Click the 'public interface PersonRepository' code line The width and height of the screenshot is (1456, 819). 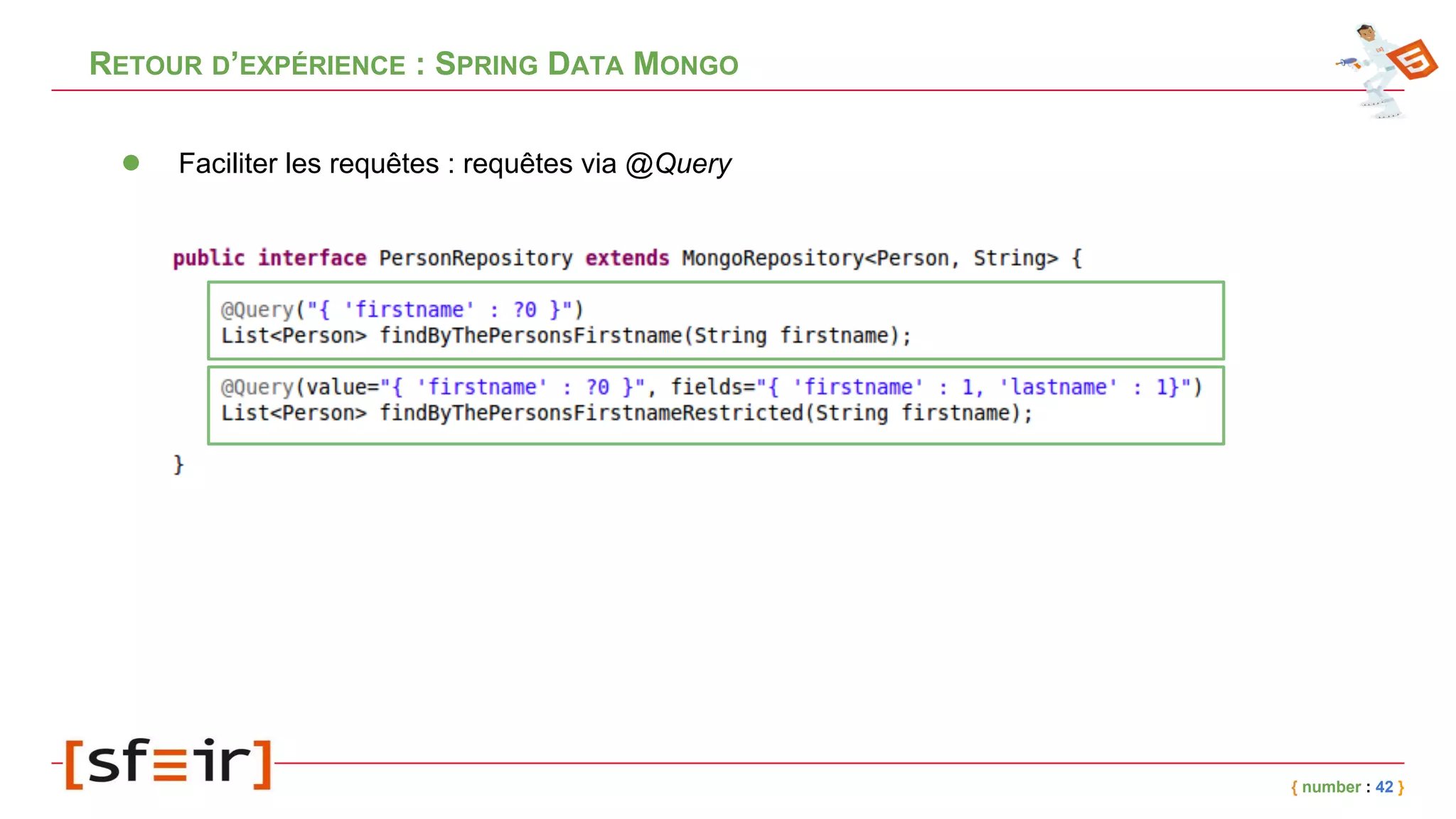628,258
